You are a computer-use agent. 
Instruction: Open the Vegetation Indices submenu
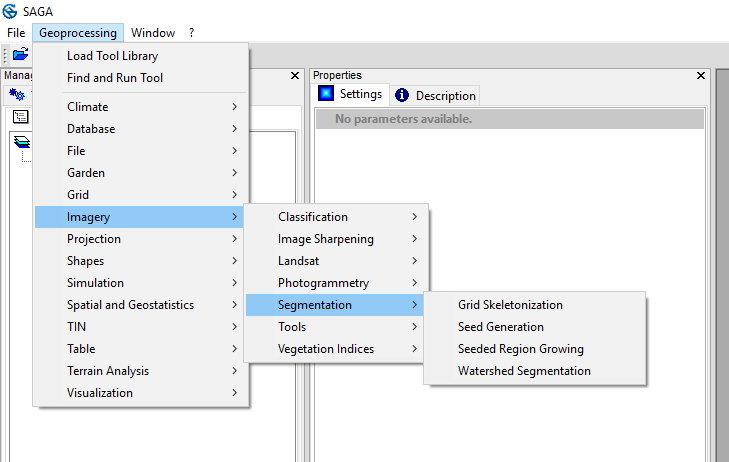(x=336, y=349)
